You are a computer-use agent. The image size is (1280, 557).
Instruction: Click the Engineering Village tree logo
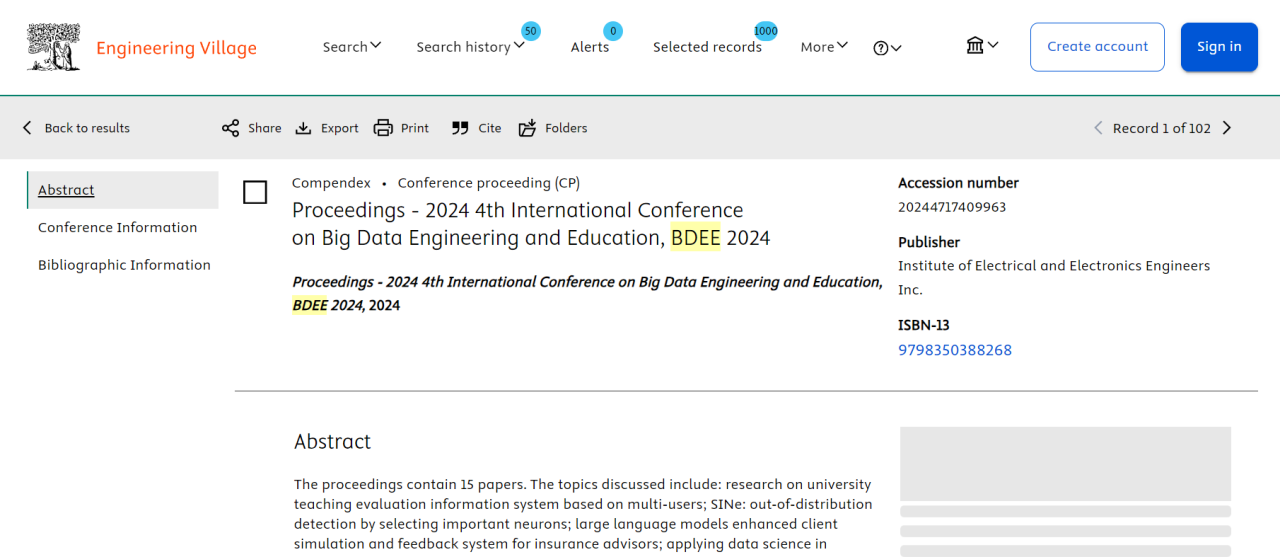(x=53, y=47)
